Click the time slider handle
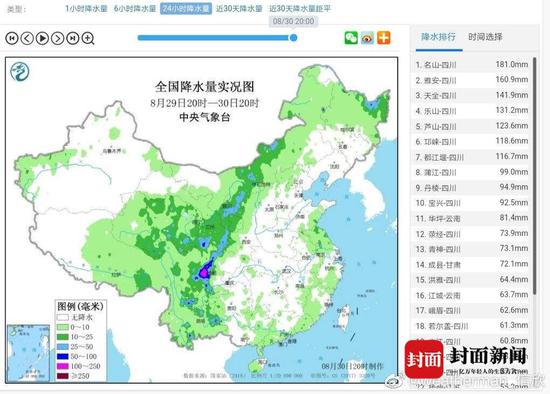The image size is (550, 394). [294, 38]
